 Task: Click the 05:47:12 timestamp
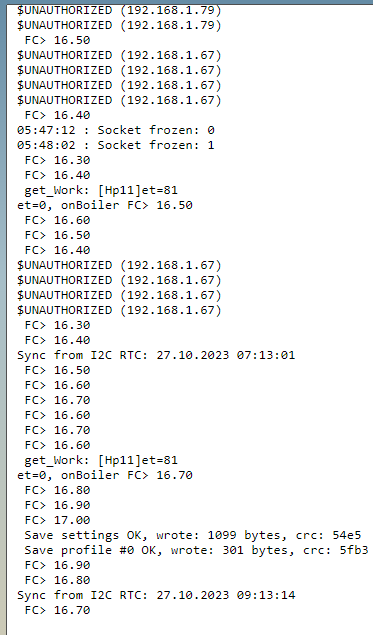click(x=46, y=130)
